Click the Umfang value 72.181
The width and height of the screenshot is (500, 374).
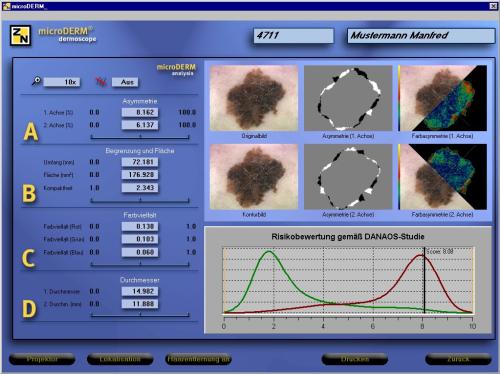[x=140, y=162]
